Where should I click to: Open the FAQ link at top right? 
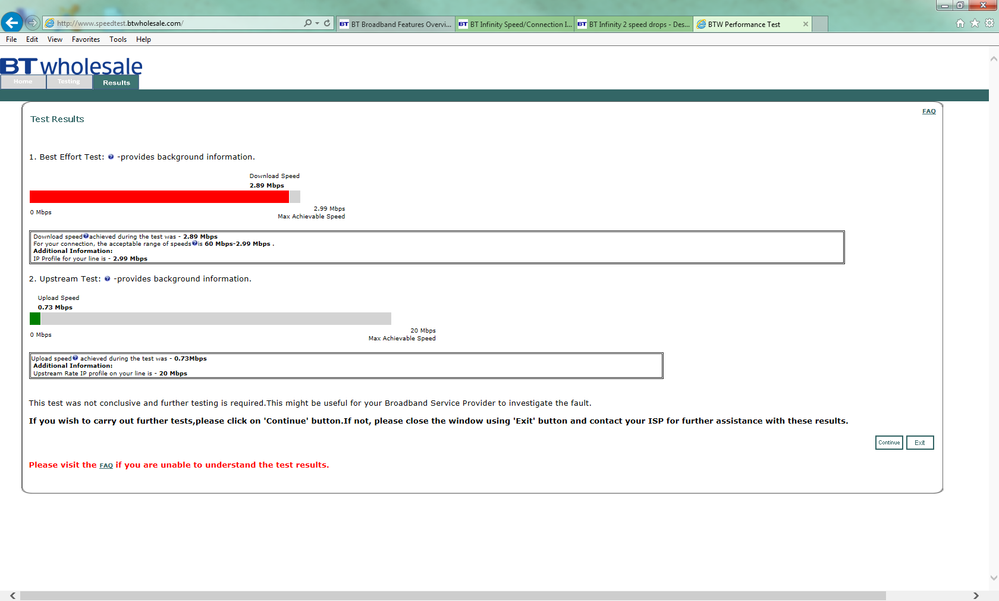click(x=929, y=112)
